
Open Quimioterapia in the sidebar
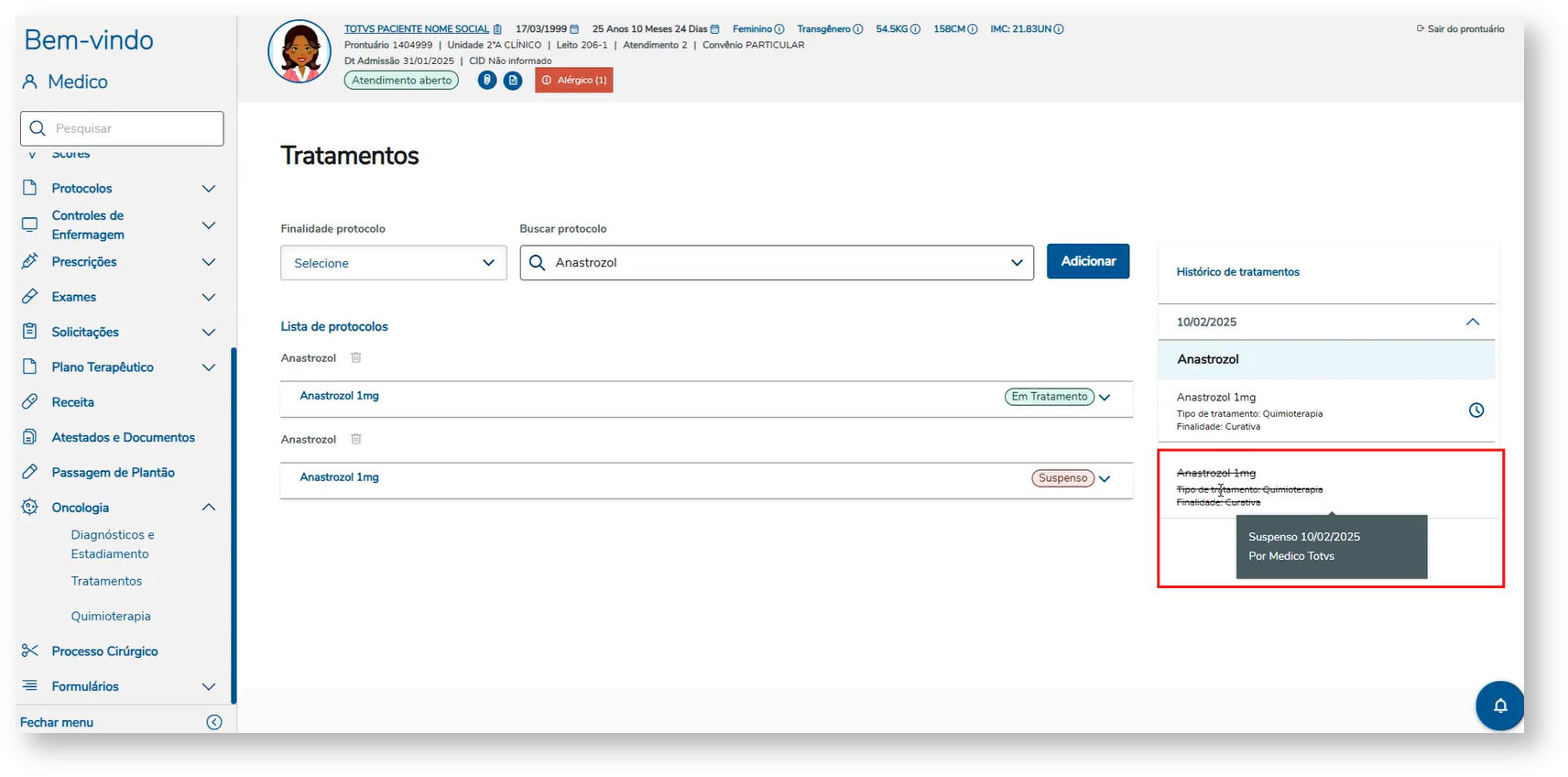point(111,617)
